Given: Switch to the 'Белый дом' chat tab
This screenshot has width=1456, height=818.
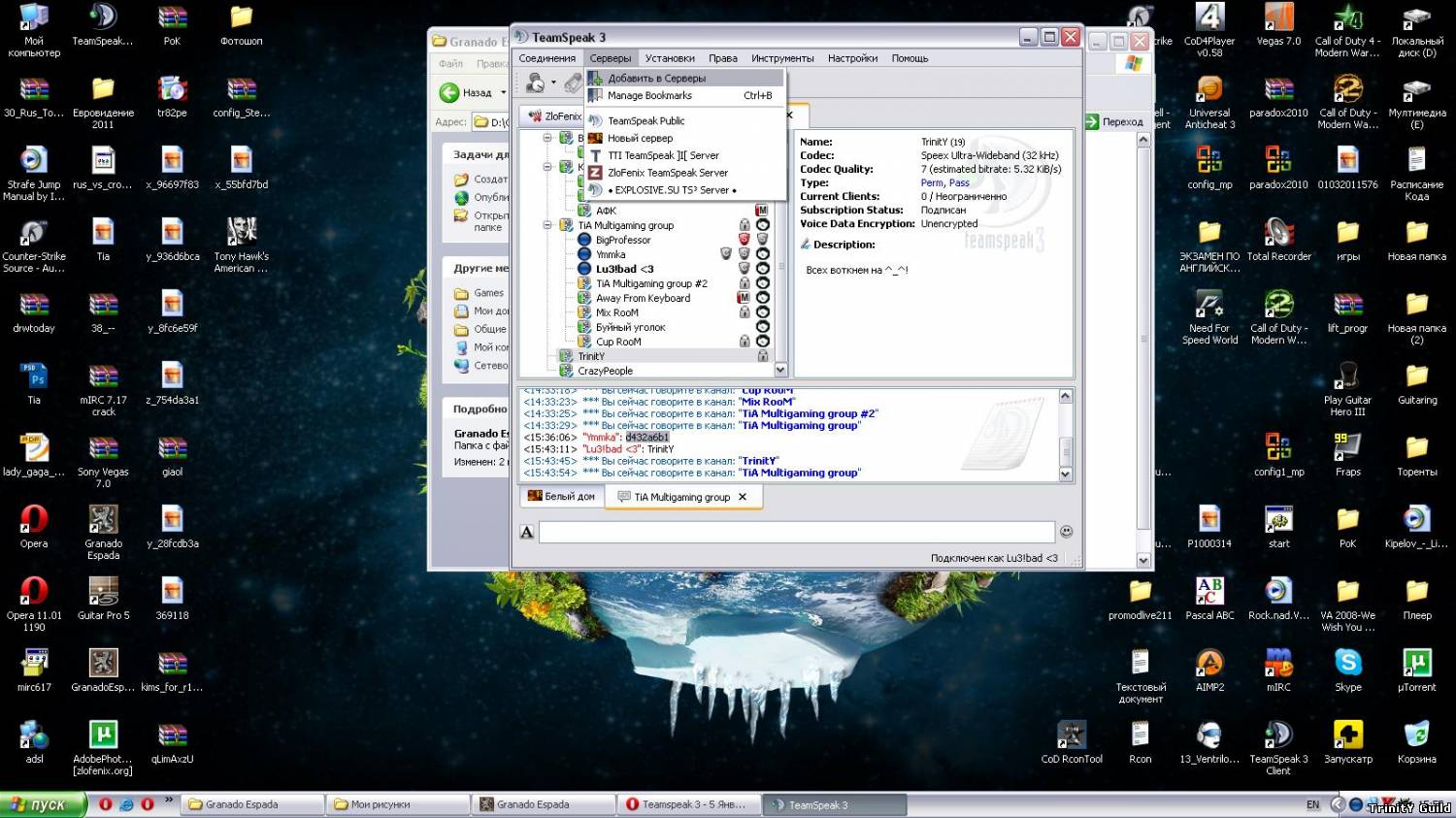Looking at the screenshot, I should coord(561,497).
